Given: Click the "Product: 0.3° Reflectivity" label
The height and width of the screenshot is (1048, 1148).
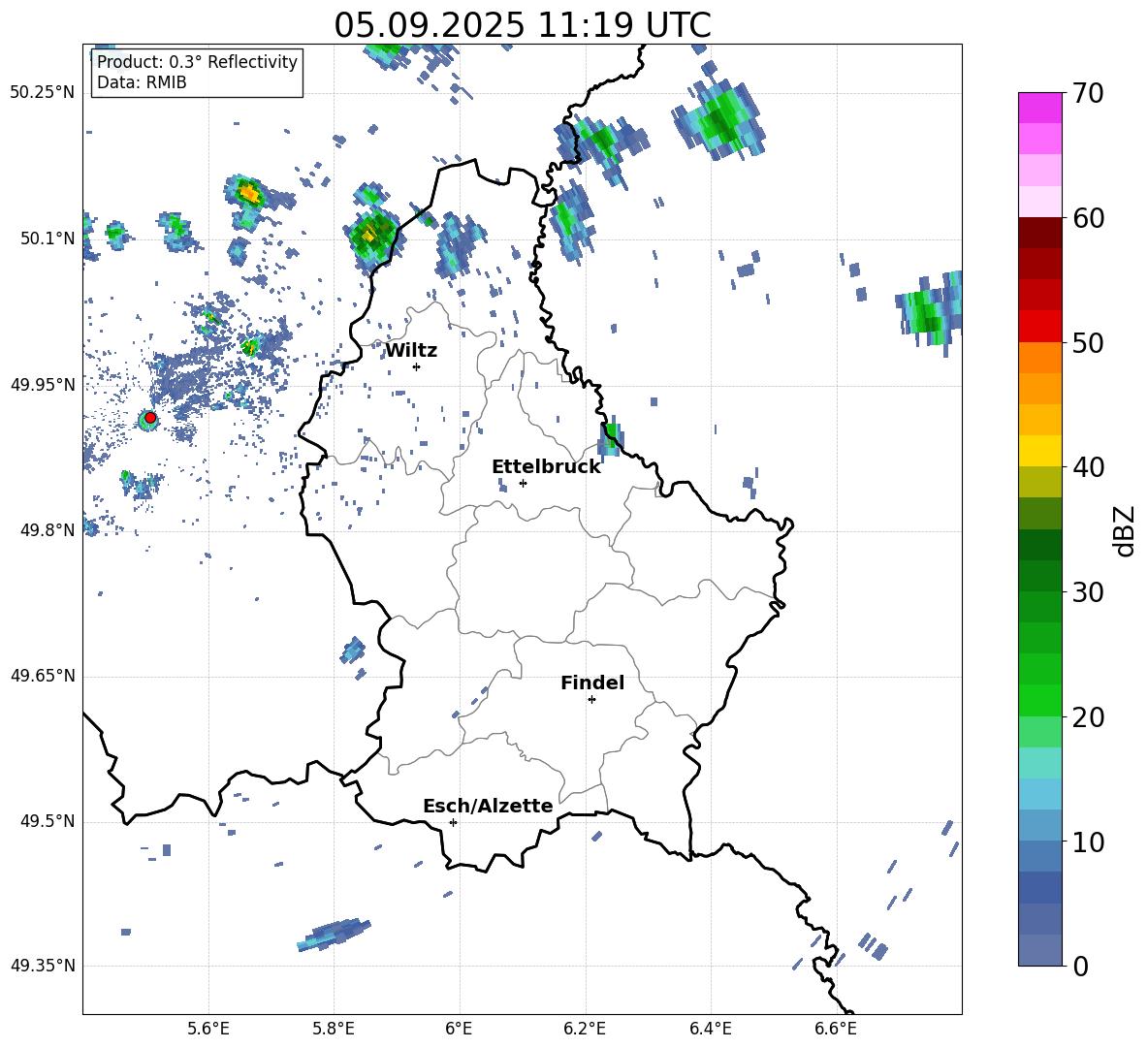Looking at the screenshot, I should point(197,62).
